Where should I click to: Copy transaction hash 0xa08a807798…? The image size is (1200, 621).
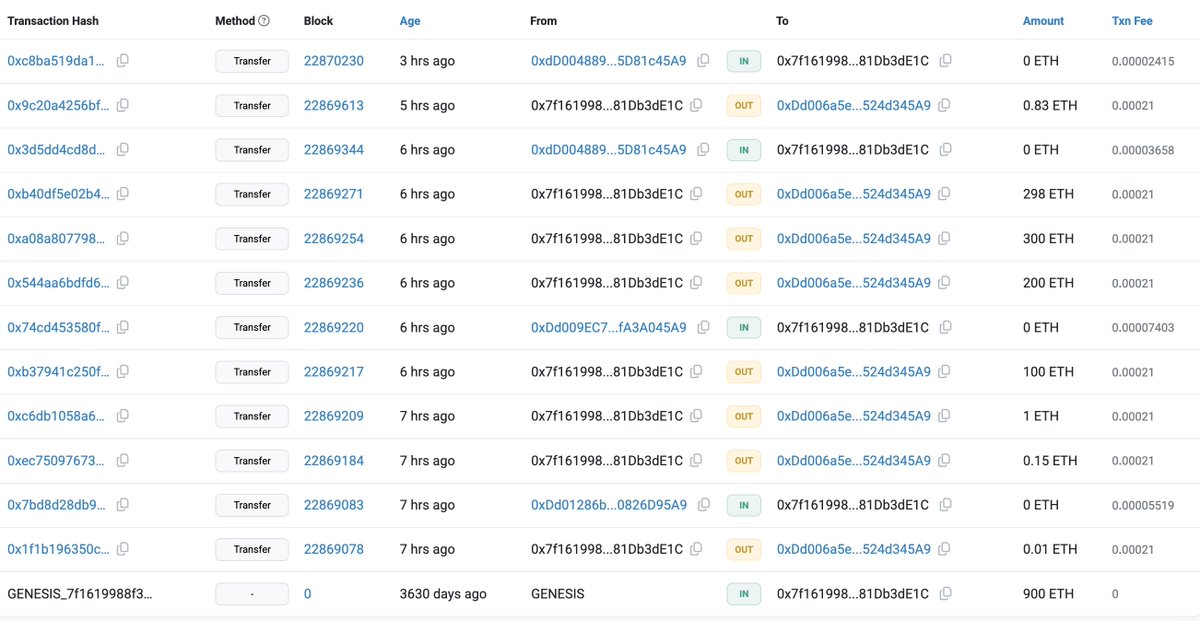(x=123, y=239)
